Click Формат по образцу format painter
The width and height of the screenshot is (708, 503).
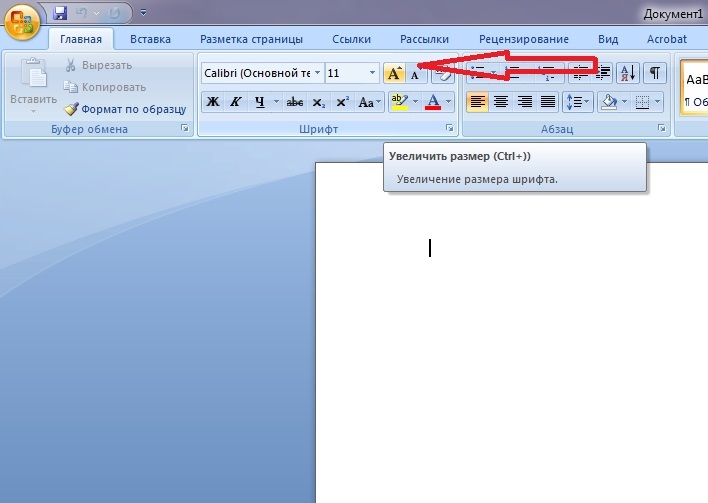pos(125,109)
